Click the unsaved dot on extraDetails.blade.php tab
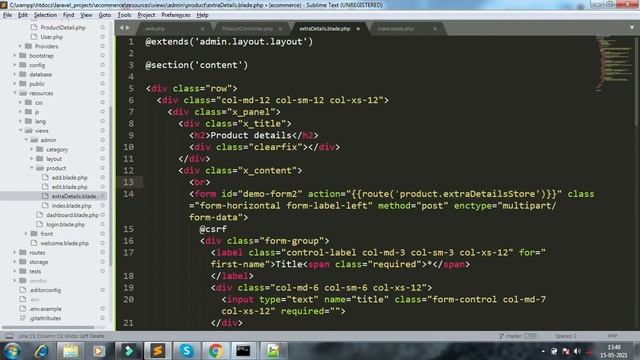 click(358, 29)
